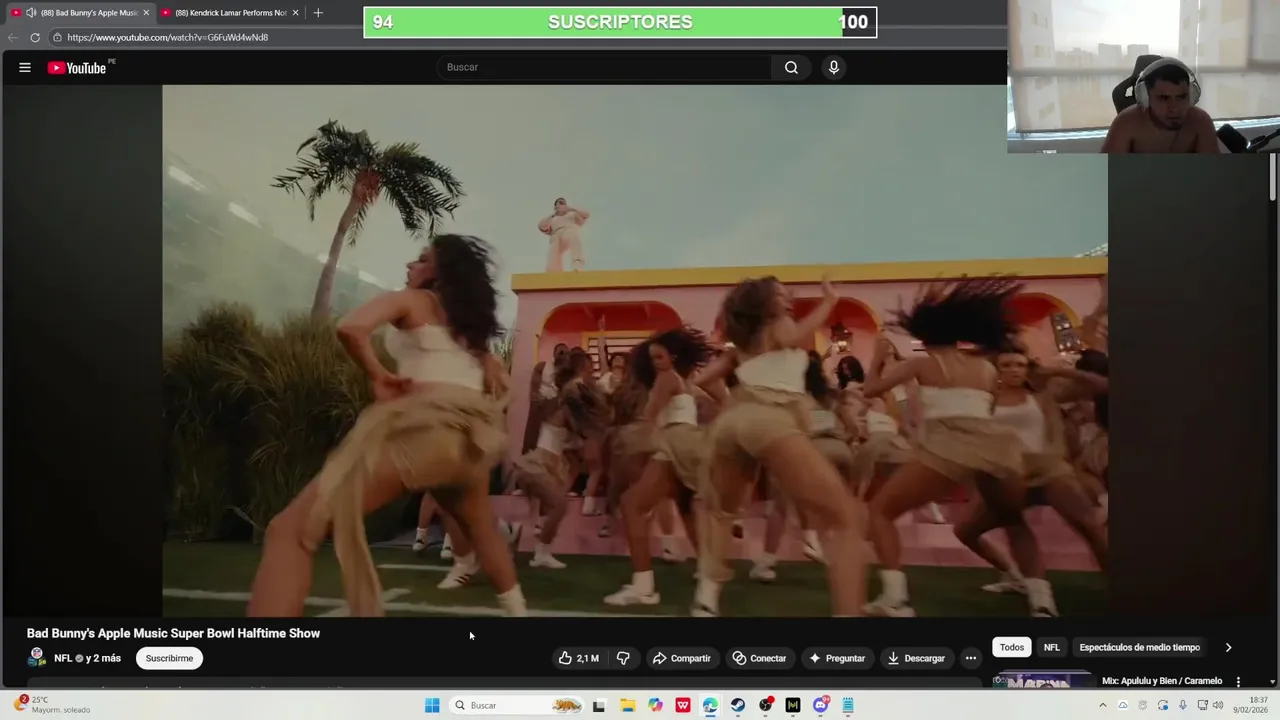Dislike the video with thumbs-down
The width and height of the screenshot is (1280, 720).
tap(623, 658)
